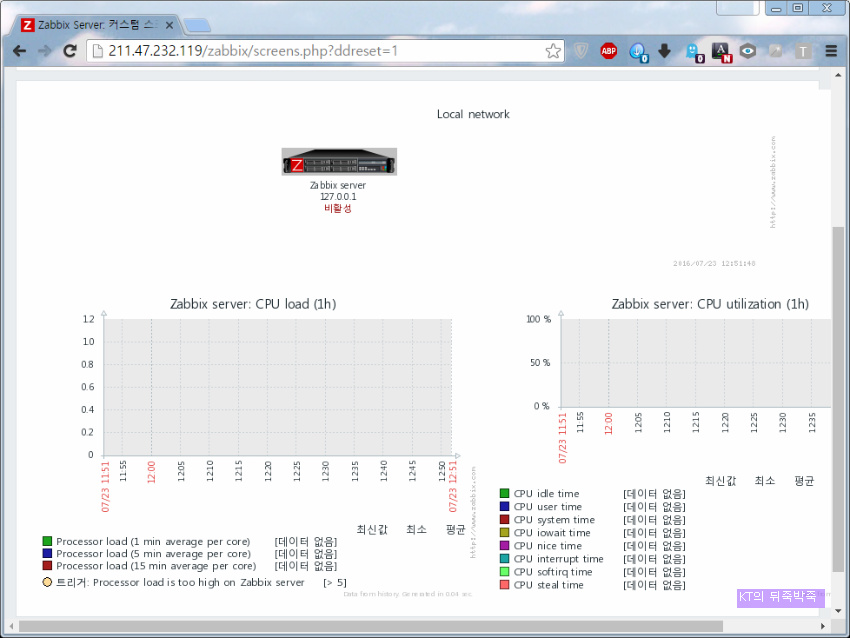Click the 최신값 header under CPU load graph
Image resolution: width=850 pixels, height=638 pixels.
pyautogui.click(x=372, y=530)
